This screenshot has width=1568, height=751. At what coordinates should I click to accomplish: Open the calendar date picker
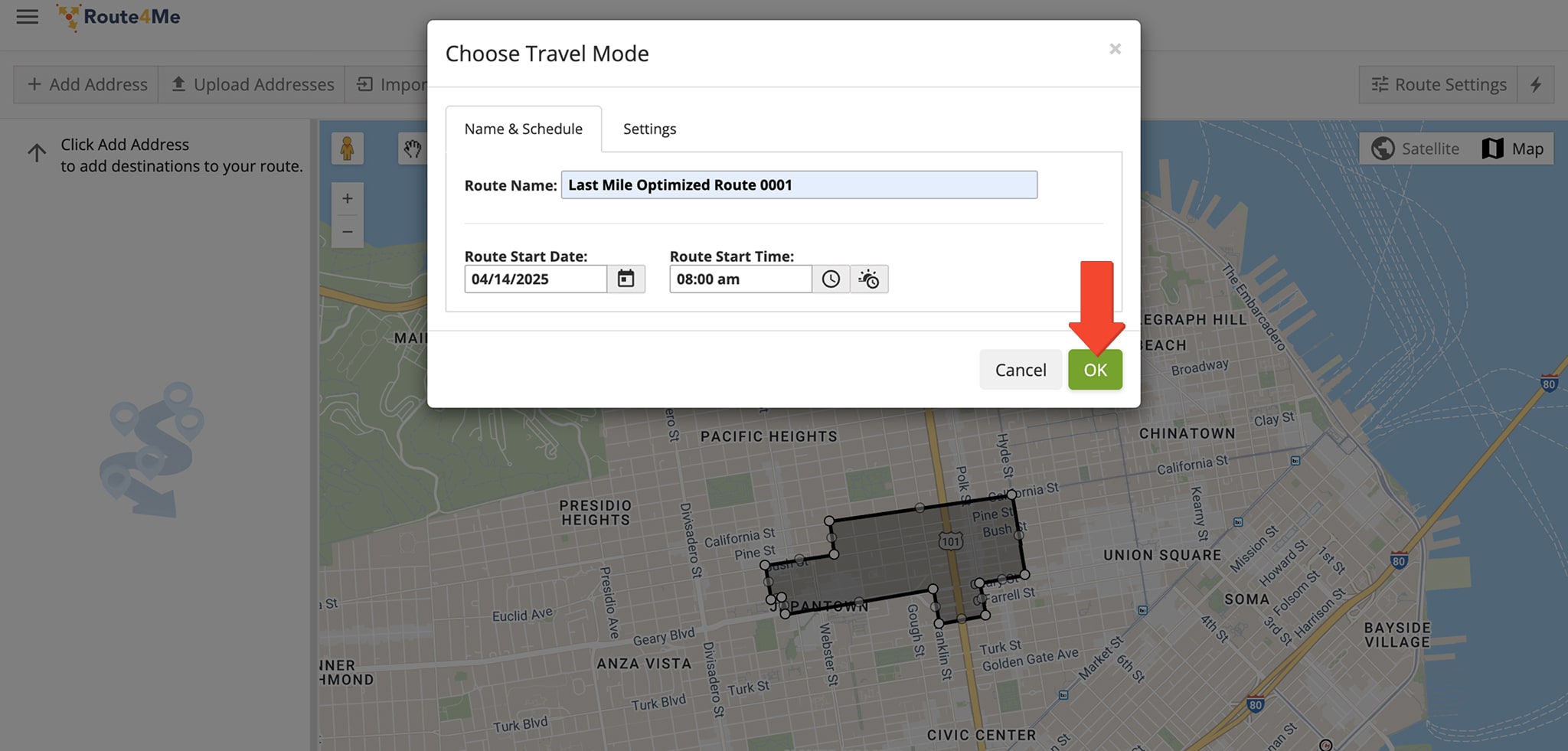(x=626, y=279)
